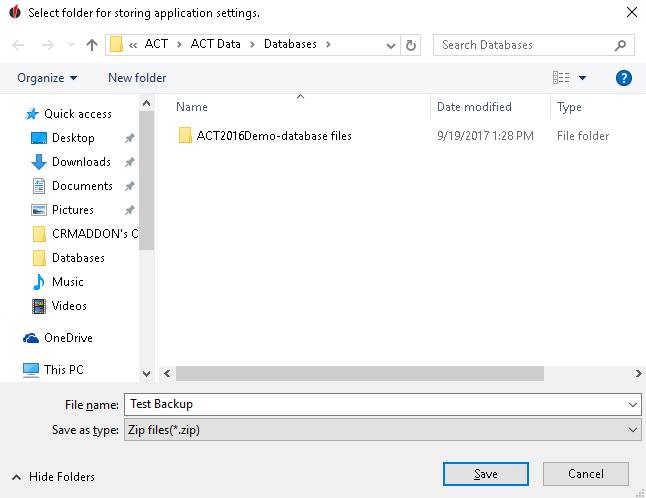Sort by the Type column header

(569, 107)
